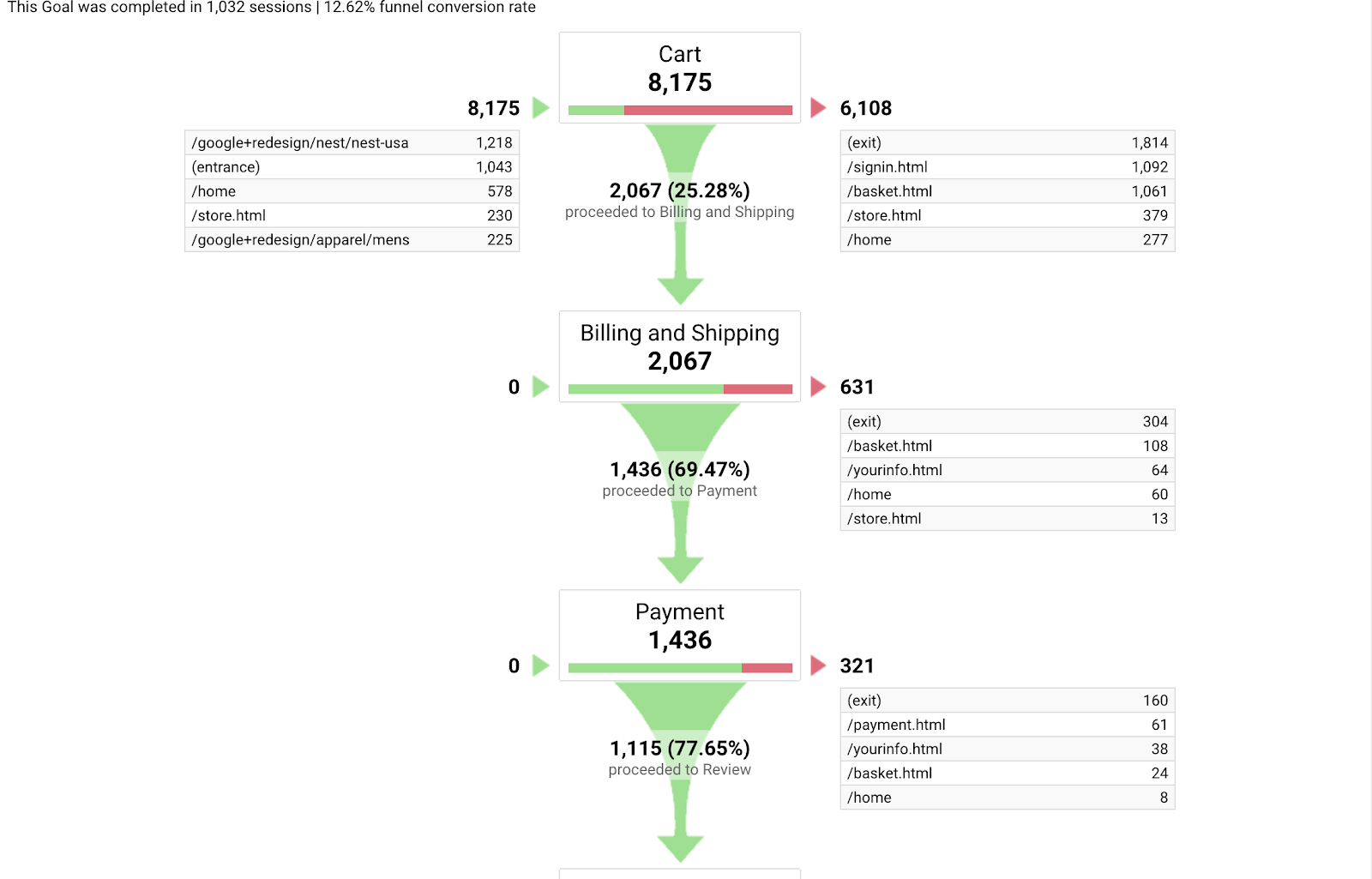The image size is (1372, 879).
Task: Click the green entry arrow beside Cart
Action: pyautogui.click(x=540, y=108)
